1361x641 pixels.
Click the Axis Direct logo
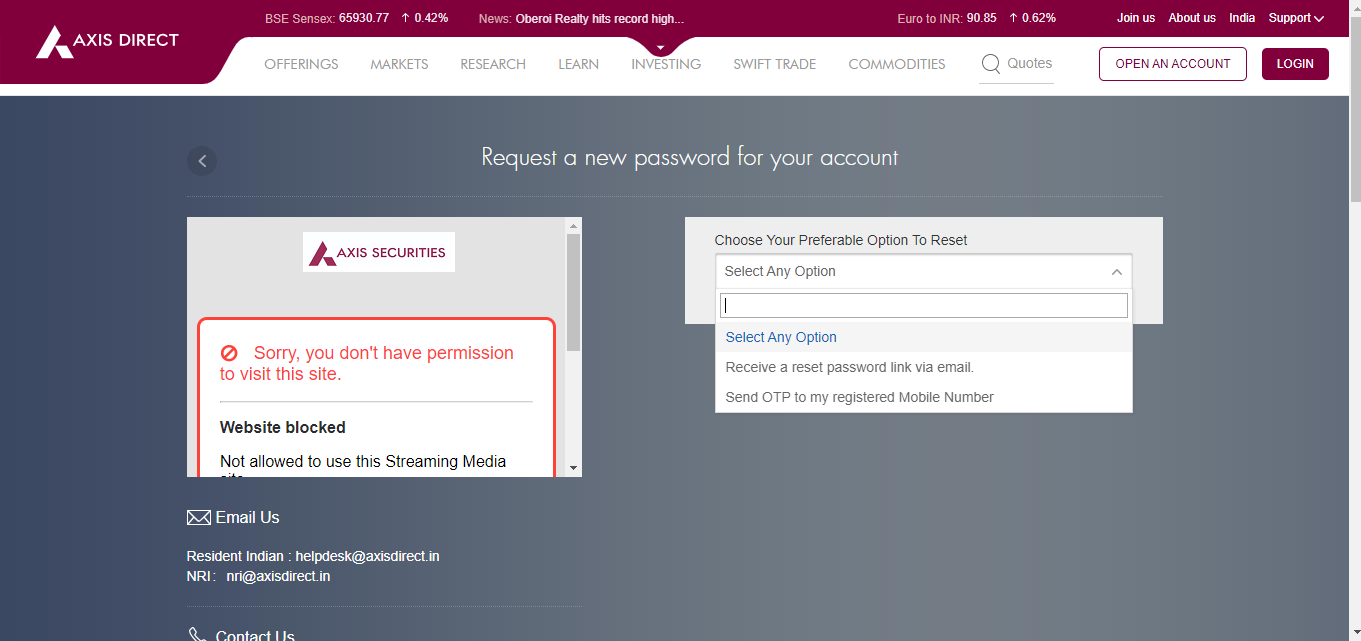point(107,41)
